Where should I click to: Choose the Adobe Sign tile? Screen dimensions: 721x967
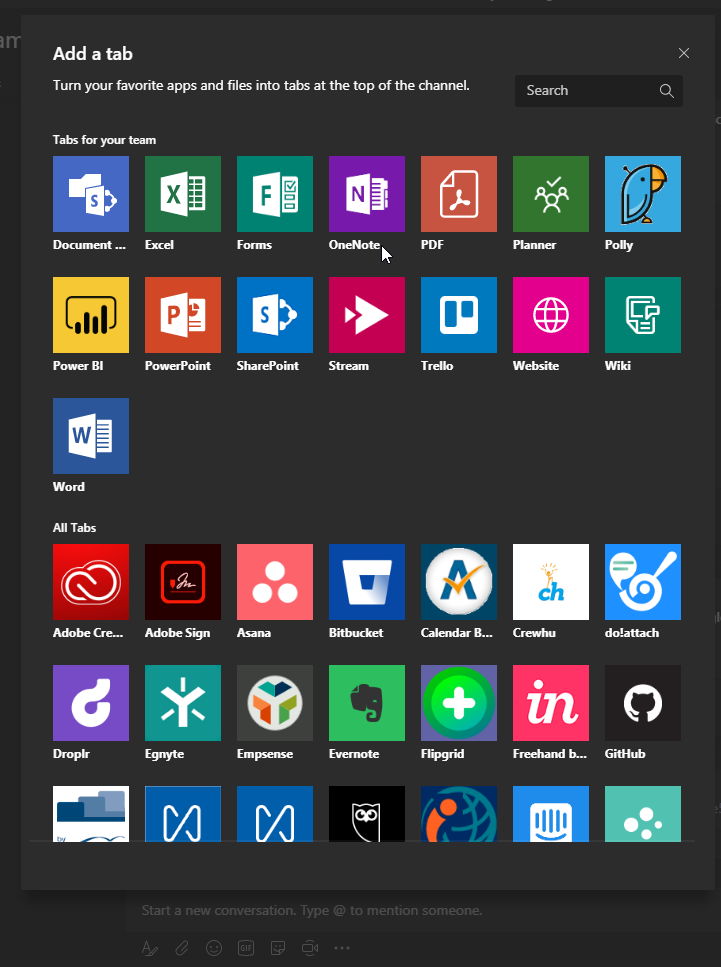[183, 582]
